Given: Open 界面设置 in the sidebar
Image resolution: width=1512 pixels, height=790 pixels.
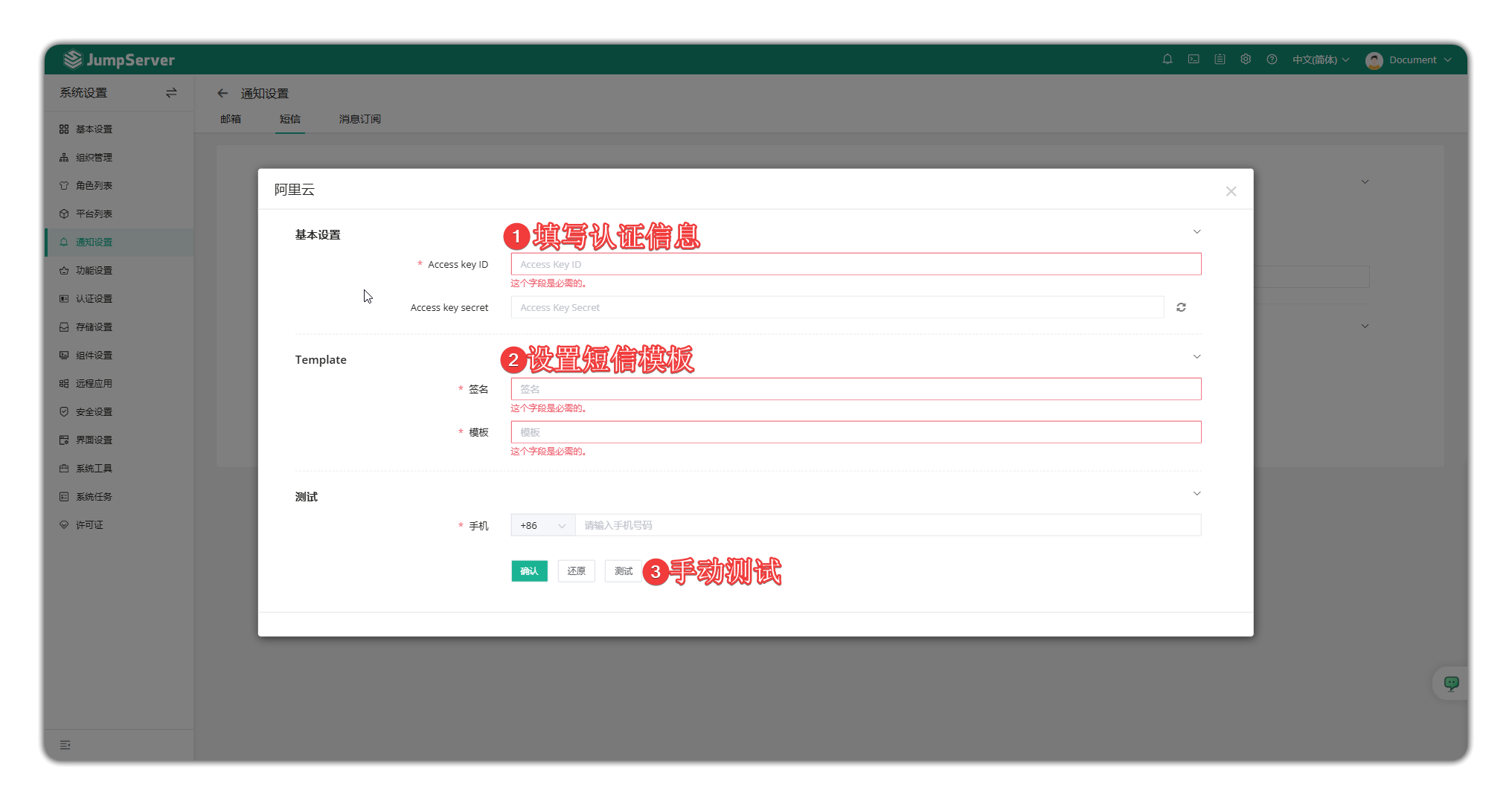Looking at the screenshot, I should [119, 440].
